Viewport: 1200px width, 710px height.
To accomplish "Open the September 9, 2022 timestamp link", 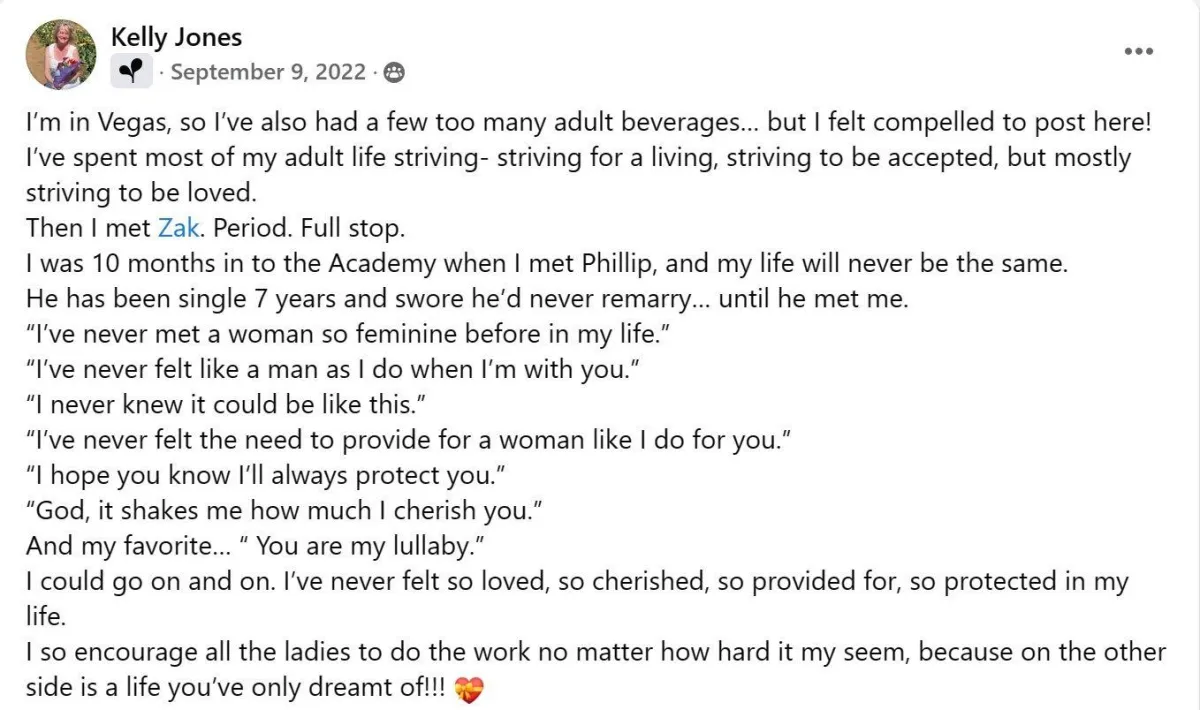I will (x=268, y=72).
